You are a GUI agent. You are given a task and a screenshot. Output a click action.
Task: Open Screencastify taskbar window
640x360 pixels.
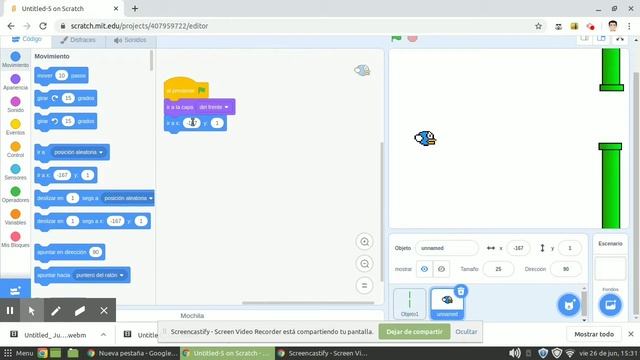point(323,353)
